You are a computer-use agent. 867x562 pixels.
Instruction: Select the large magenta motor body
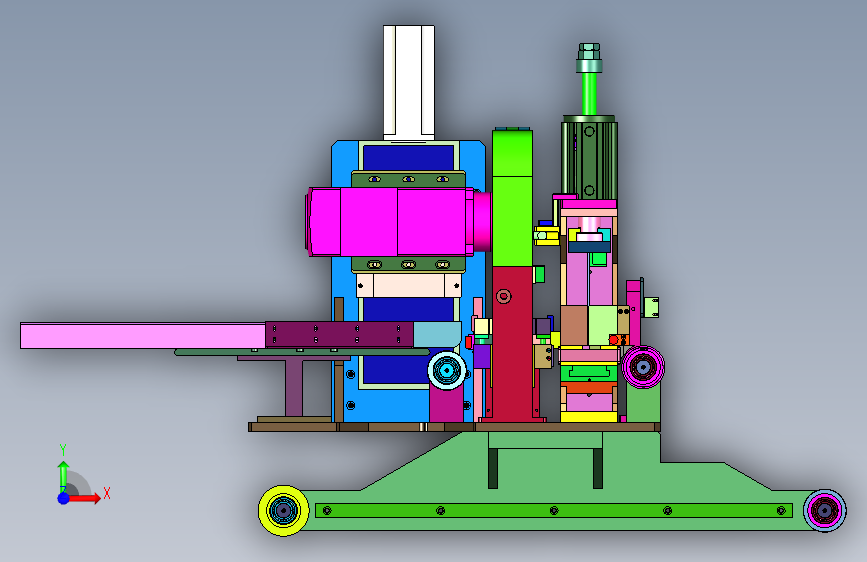pos(390,222)
